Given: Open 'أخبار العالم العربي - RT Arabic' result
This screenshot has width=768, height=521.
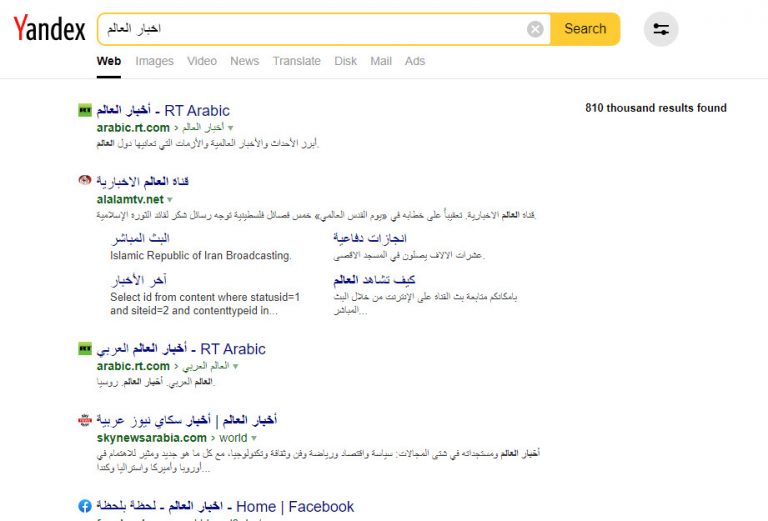Looking at the screenshot, I should pos(181,349).
